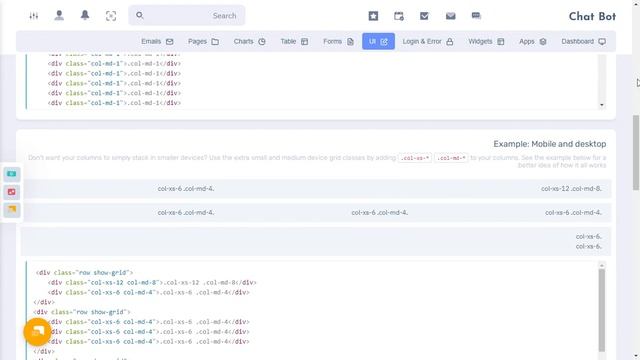Open the chat messages icon in header
Screen dimensions: 640x360
(x=476, y=16)
